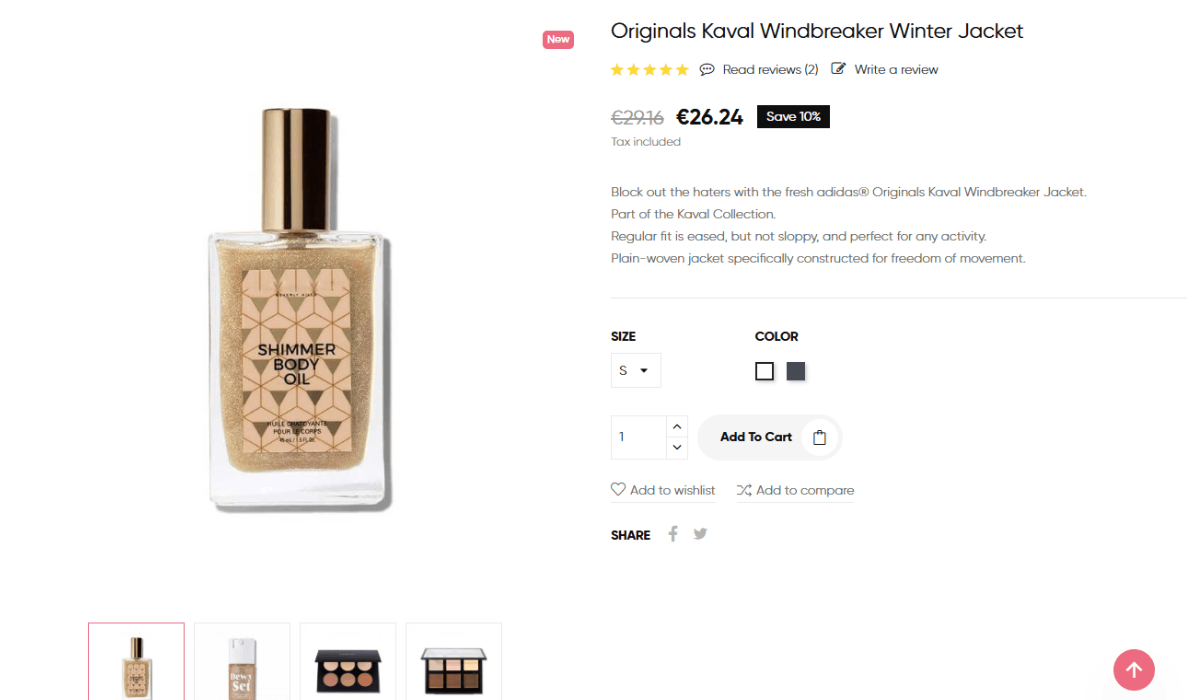Open the size S dropdown
The height and width of the screenshot is (700, 1200).
pyautogui.click(x=636, y=370)
